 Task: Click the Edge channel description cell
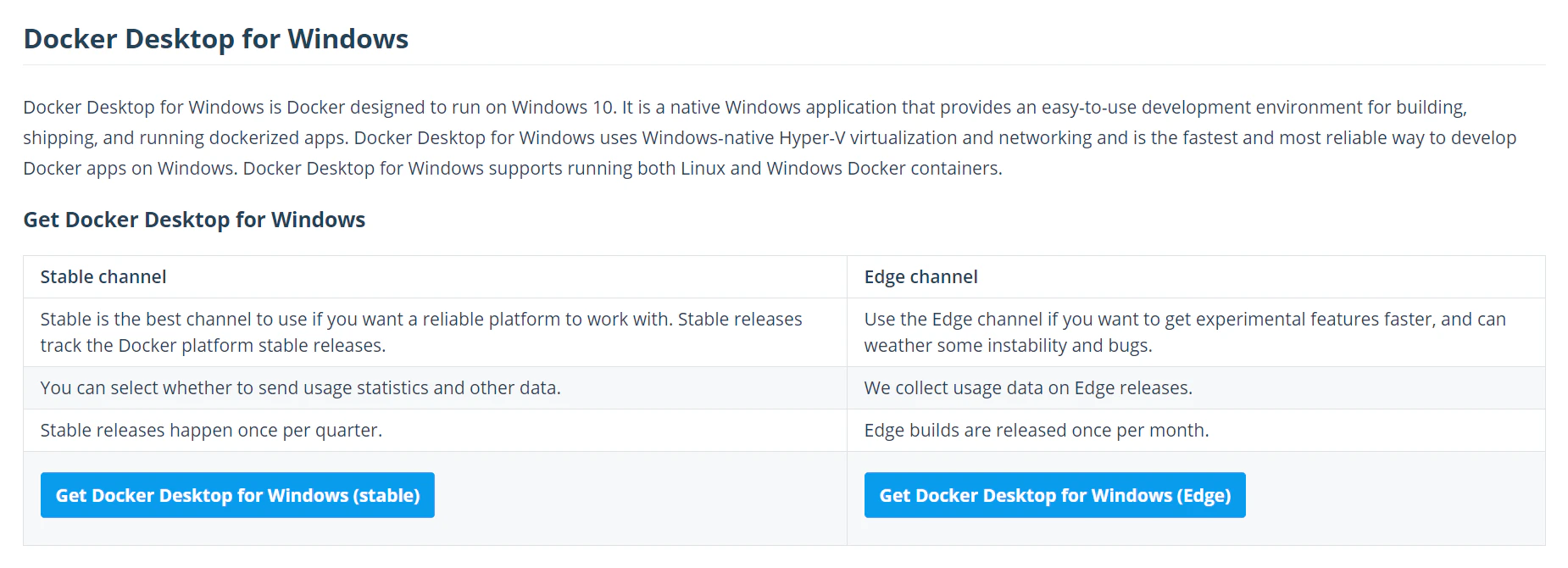click(x=1184, y=332)
